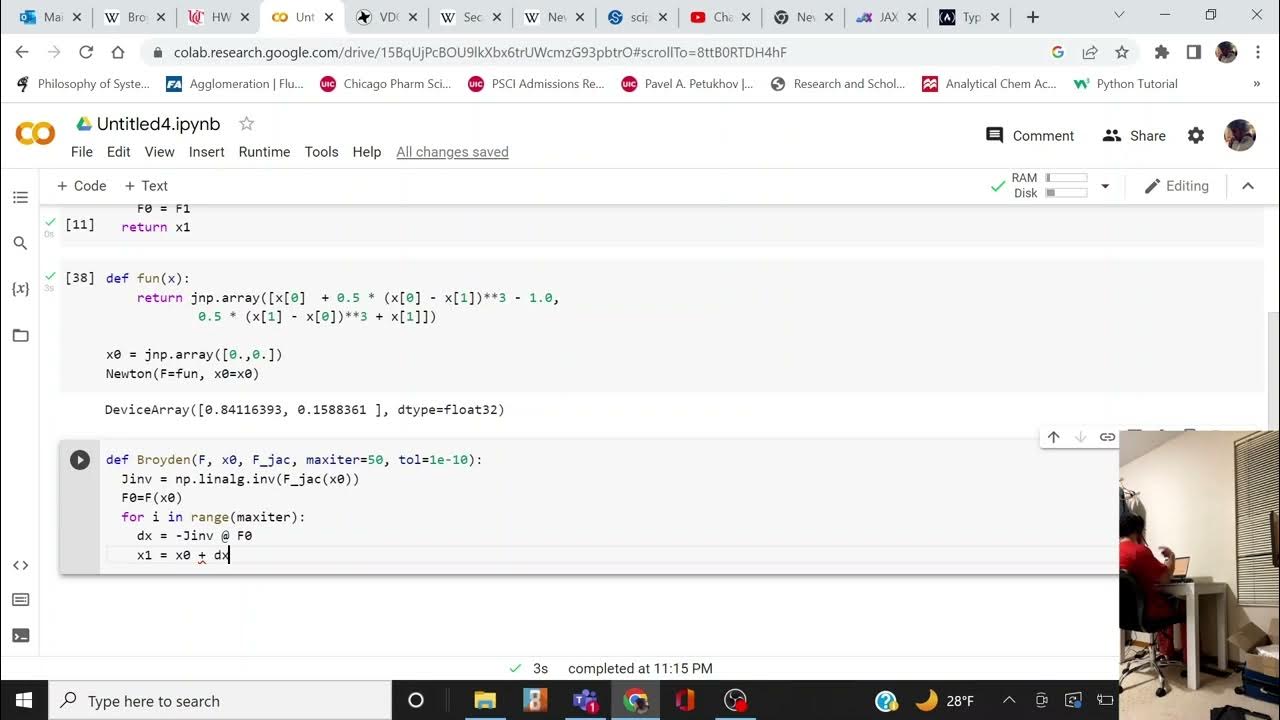This screenshot has width=1280, height=720.
Task: Open the All changes saved link
Action: 452,152
